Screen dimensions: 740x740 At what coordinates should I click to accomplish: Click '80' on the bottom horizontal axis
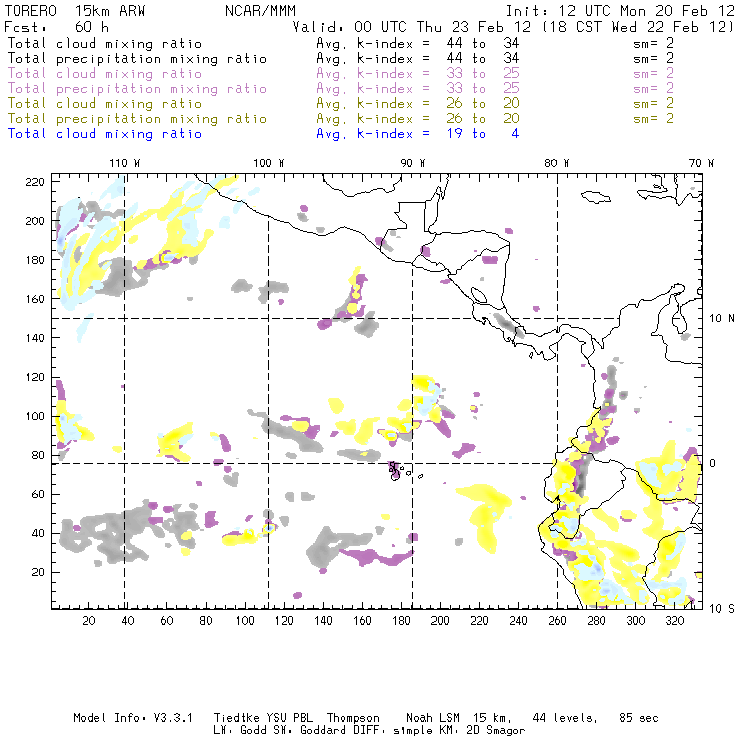tap(206, 621)
